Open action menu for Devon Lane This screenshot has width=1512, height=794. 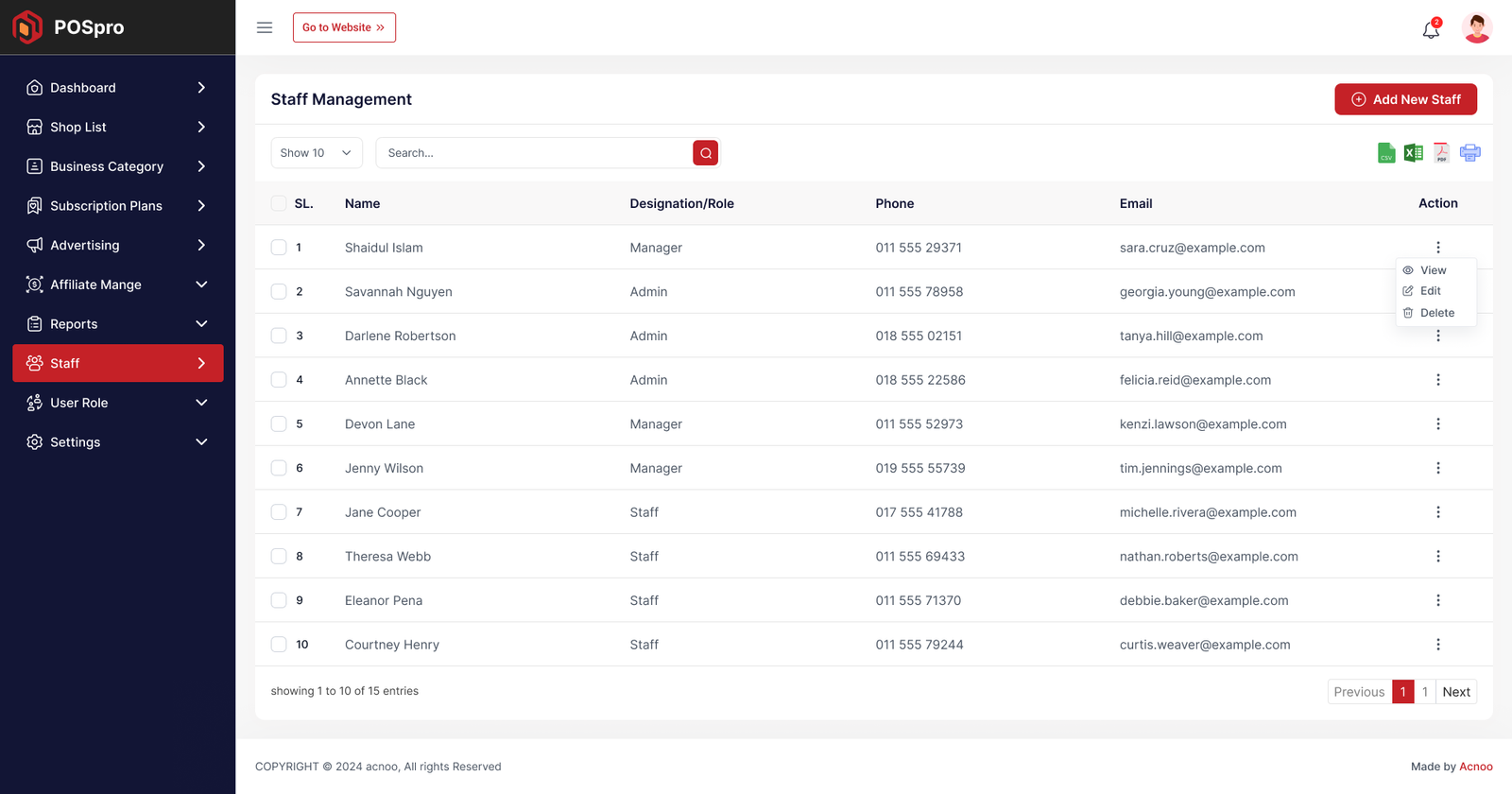pyautogui.click(x=1437, y=424)
